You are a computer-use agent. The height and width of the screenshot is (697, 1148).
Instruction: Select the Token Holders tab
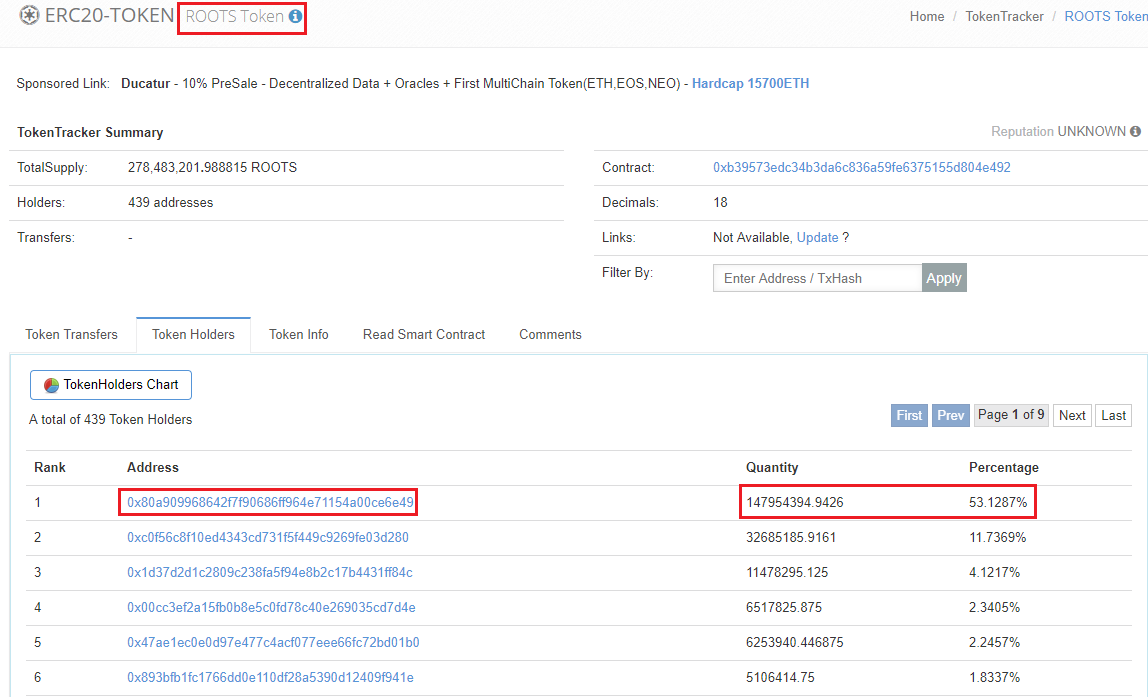pos(193,335)
